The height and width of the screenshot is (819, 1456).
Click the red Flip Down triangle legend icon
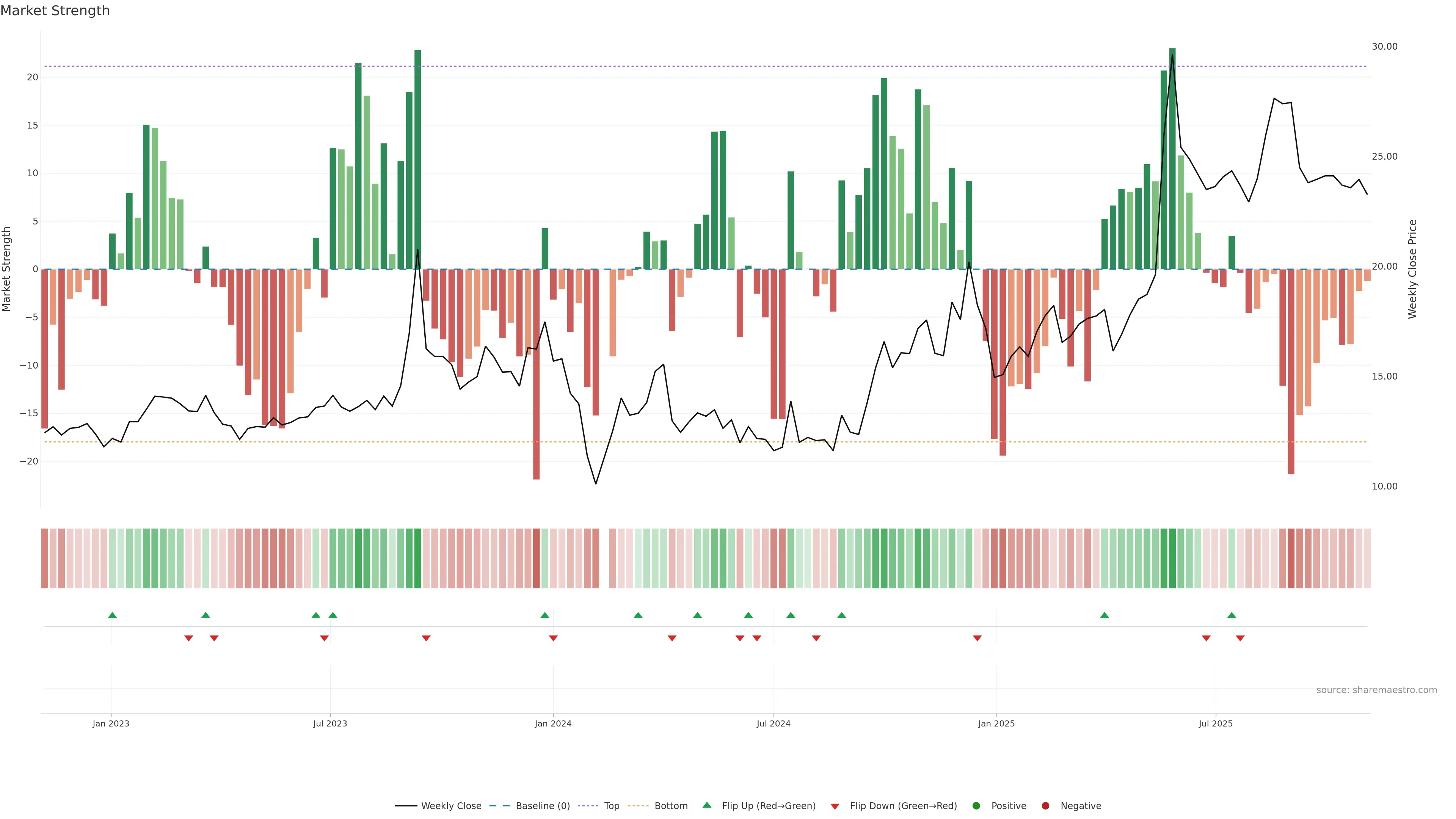point(835,806)
